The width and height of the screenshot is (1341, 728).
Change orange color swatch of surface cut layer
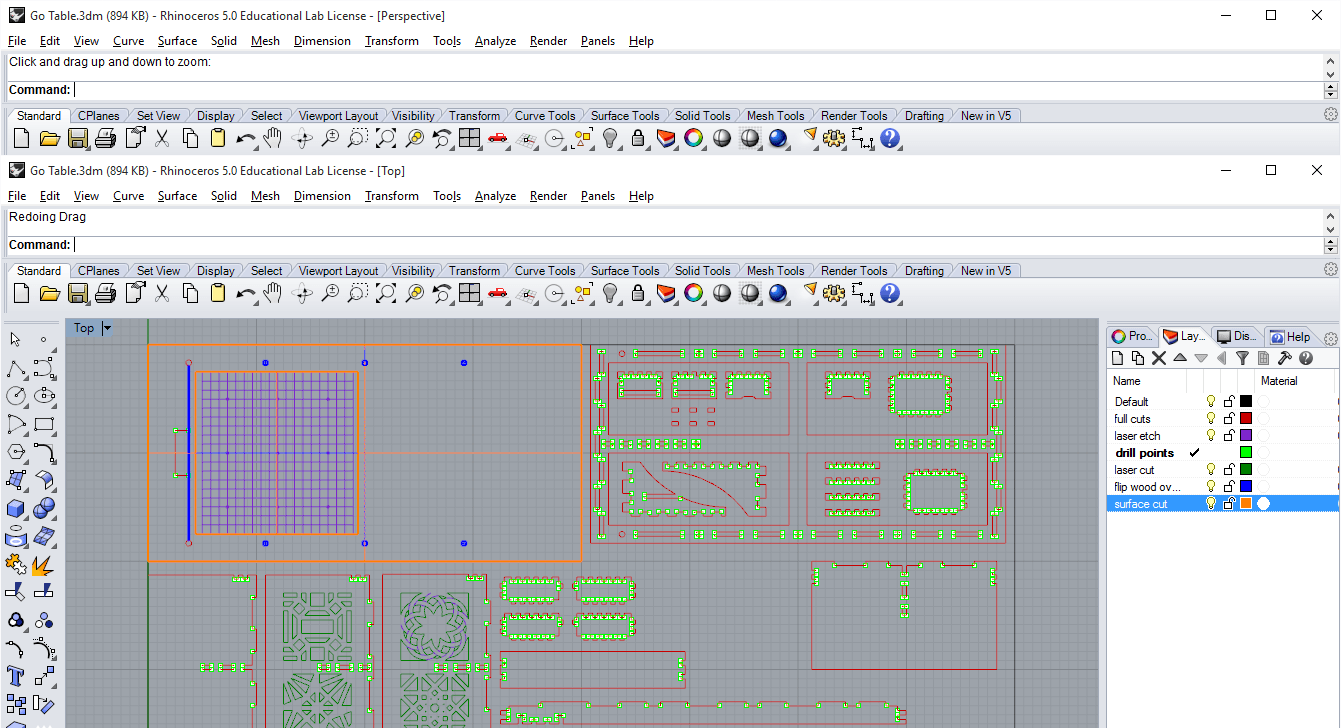(x=1246, y=504)
